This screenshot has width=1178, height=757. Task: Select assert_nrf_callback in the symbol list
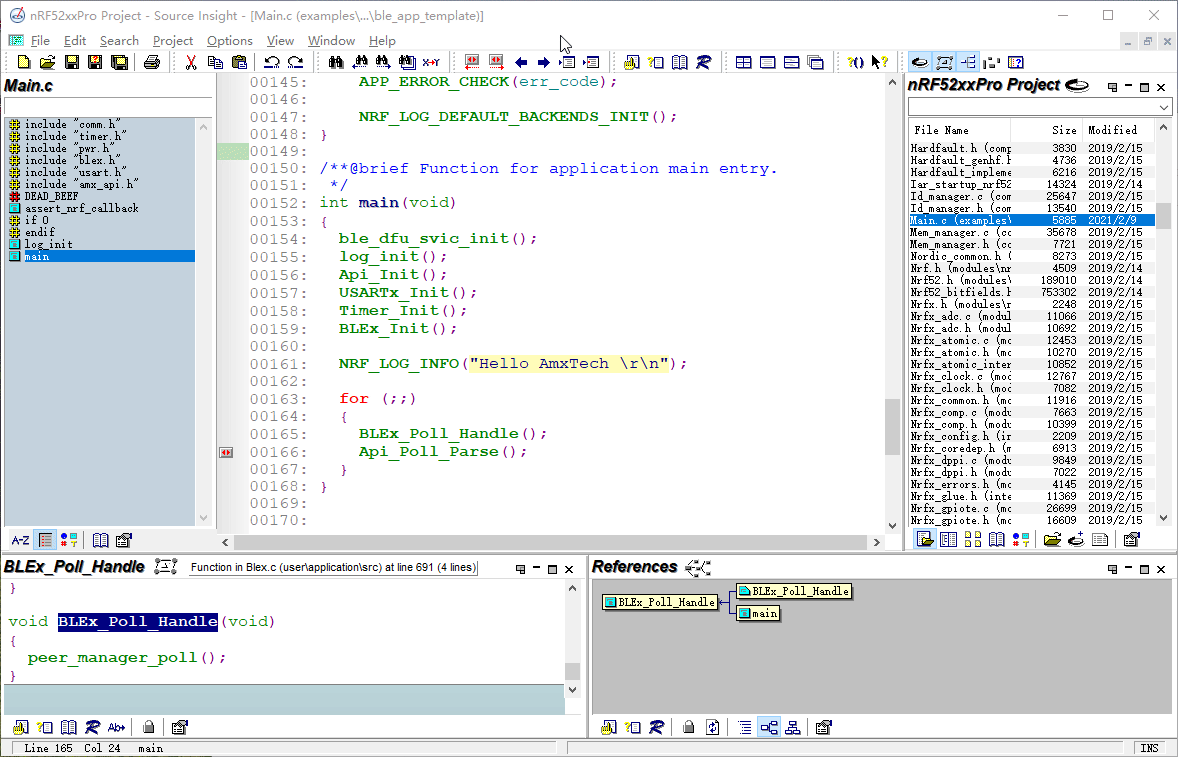pos(82,208)
